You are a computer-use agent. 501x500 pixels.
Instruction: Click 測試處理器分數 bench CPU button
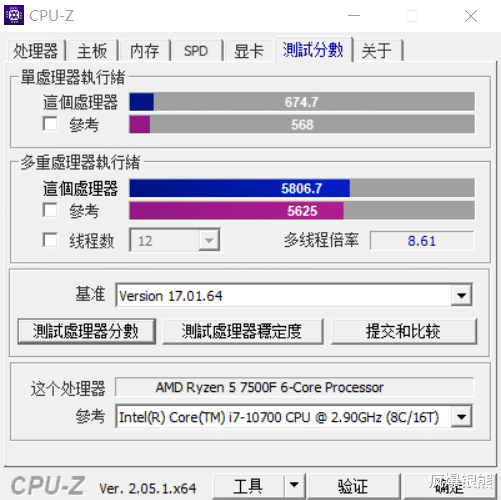point(86,331)
